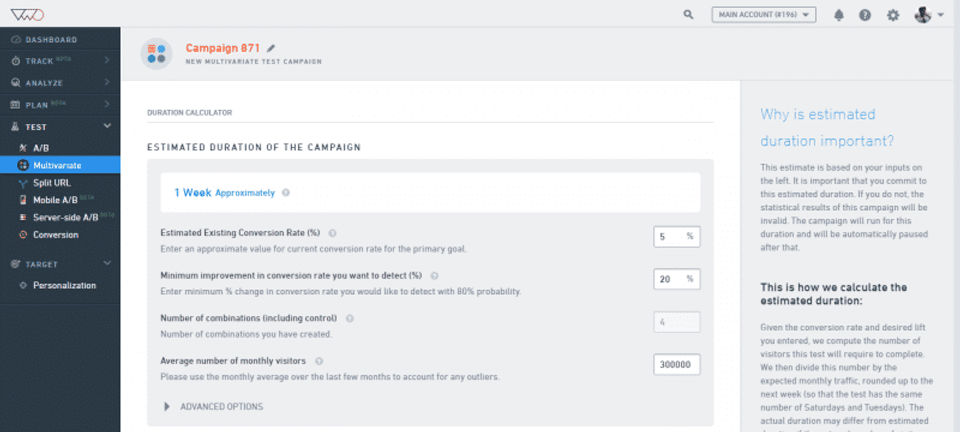Go to Dashboard in sidebar
The width and height of the screenshot is (960, 432).
coord(51,40)
